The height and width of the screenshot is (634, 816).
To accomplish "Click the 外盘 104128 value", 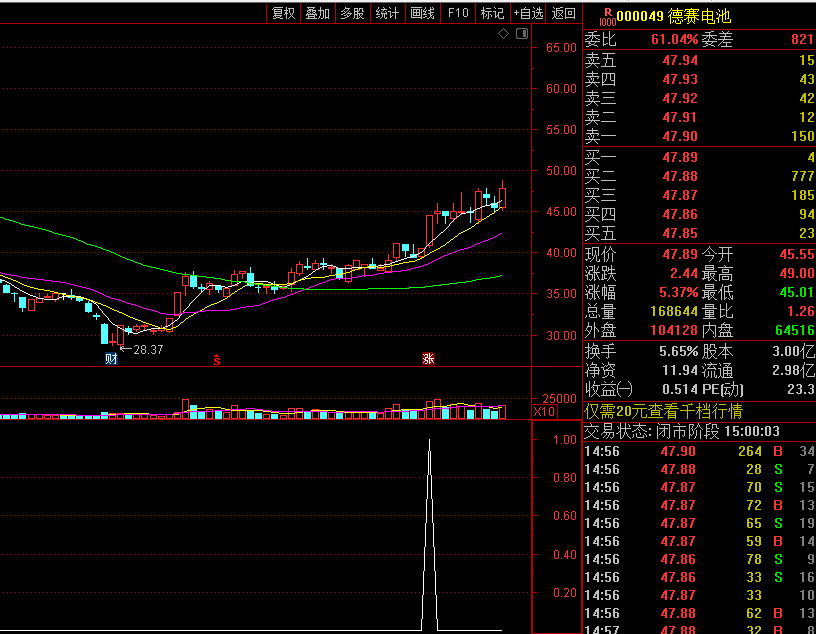I will point(674,331).
